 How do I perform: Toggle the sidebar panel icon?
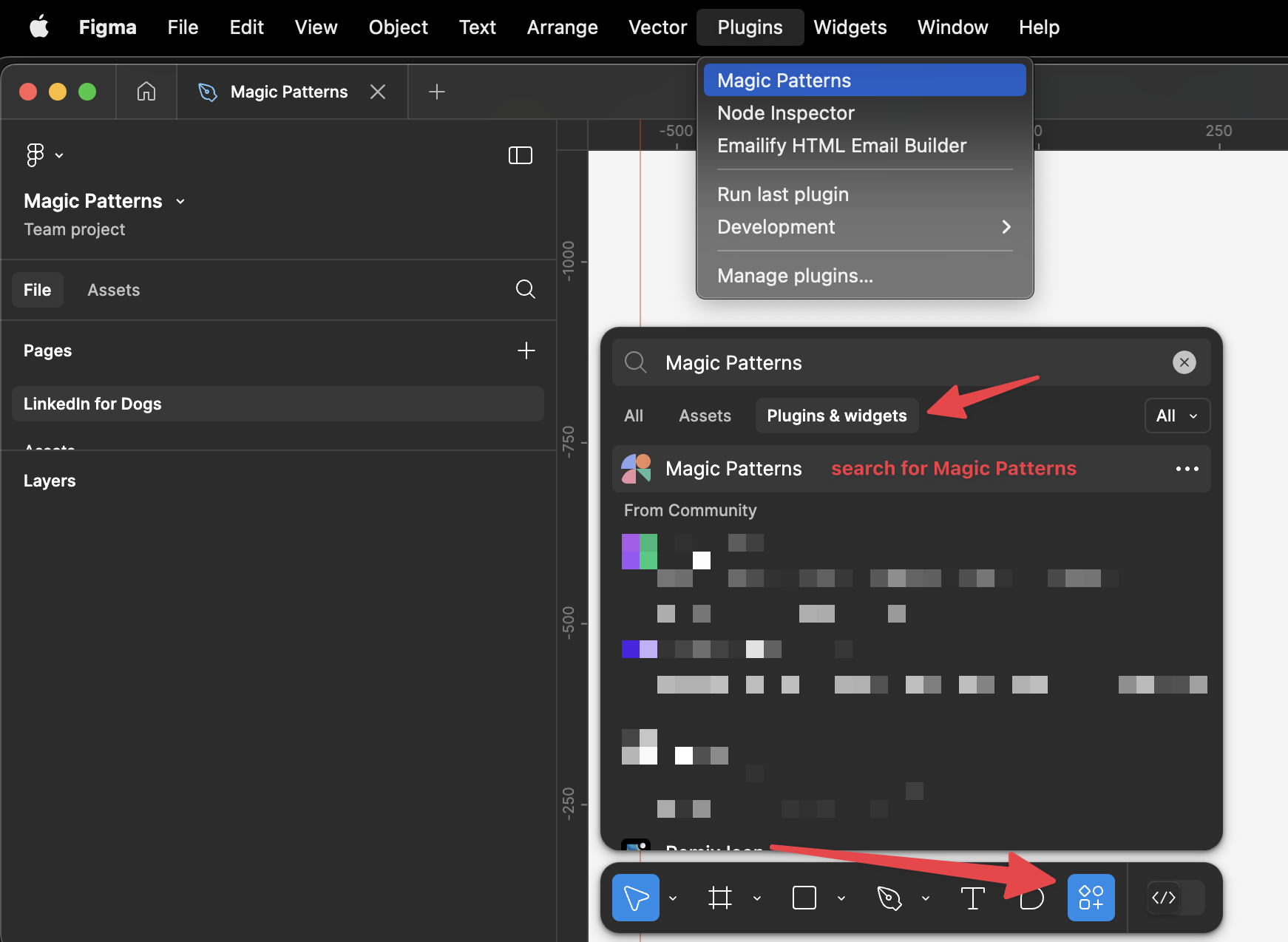pyautogui.click(x=521, y=155)
